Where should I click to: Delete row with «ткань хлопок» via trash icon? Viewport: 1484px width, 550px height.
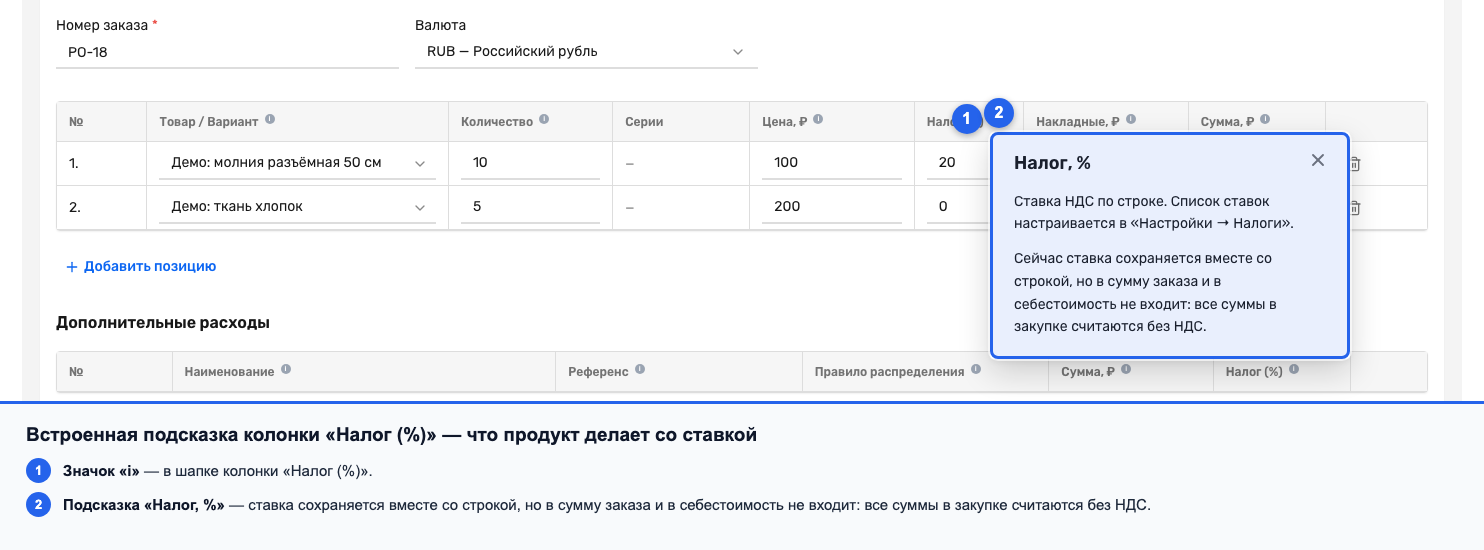click(1355, 208)
